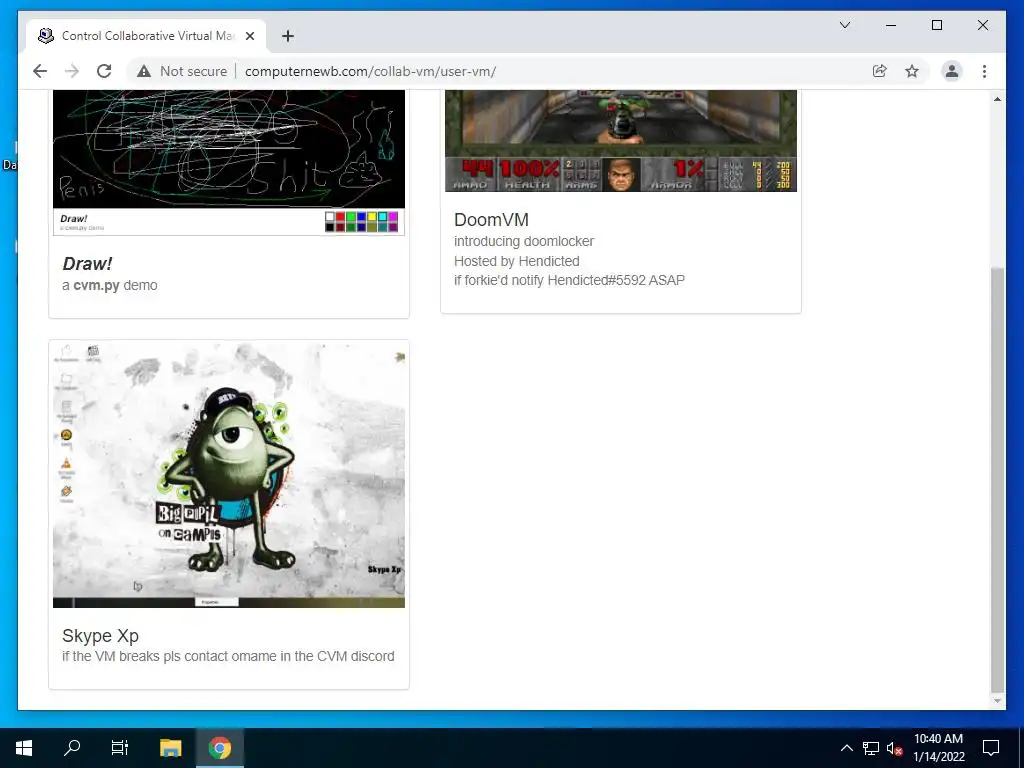The width and height of the screenshot is (1024, 768).
Task: Open the Skype Xp VM thumbnail
Action: [229, 475]
